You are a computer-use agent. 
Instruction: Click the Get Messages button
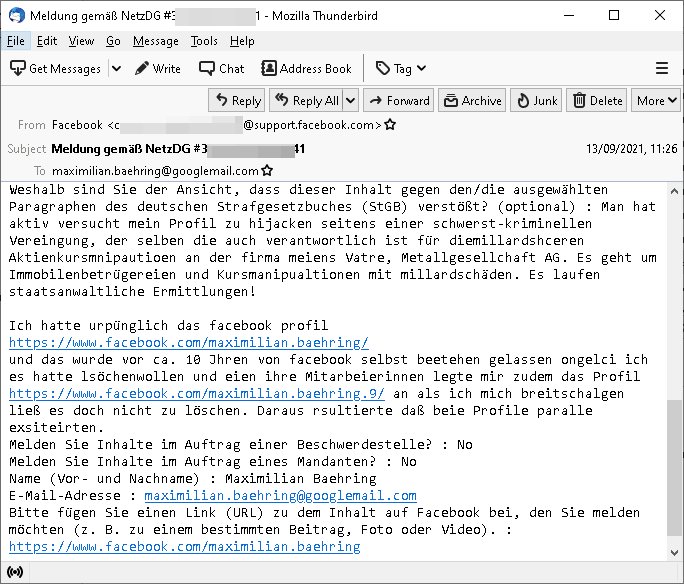(x=55, y=68)
